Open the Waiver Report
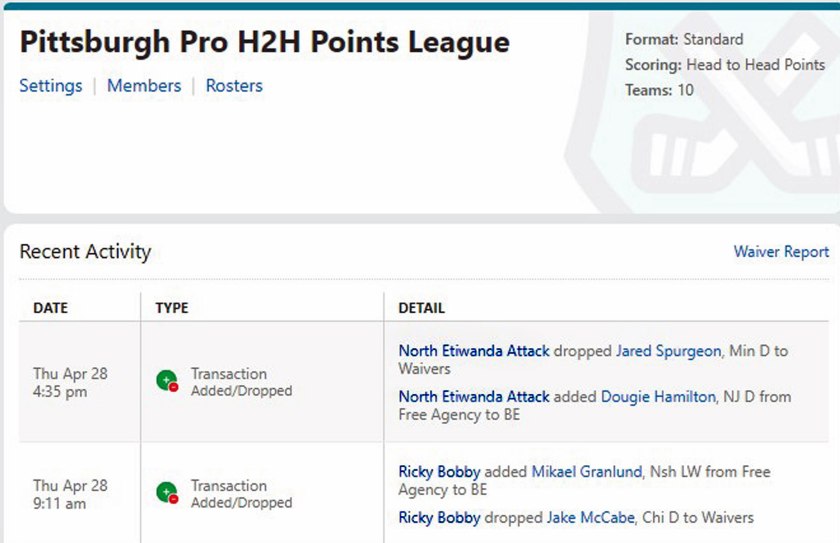 click(x=781, y=252)
